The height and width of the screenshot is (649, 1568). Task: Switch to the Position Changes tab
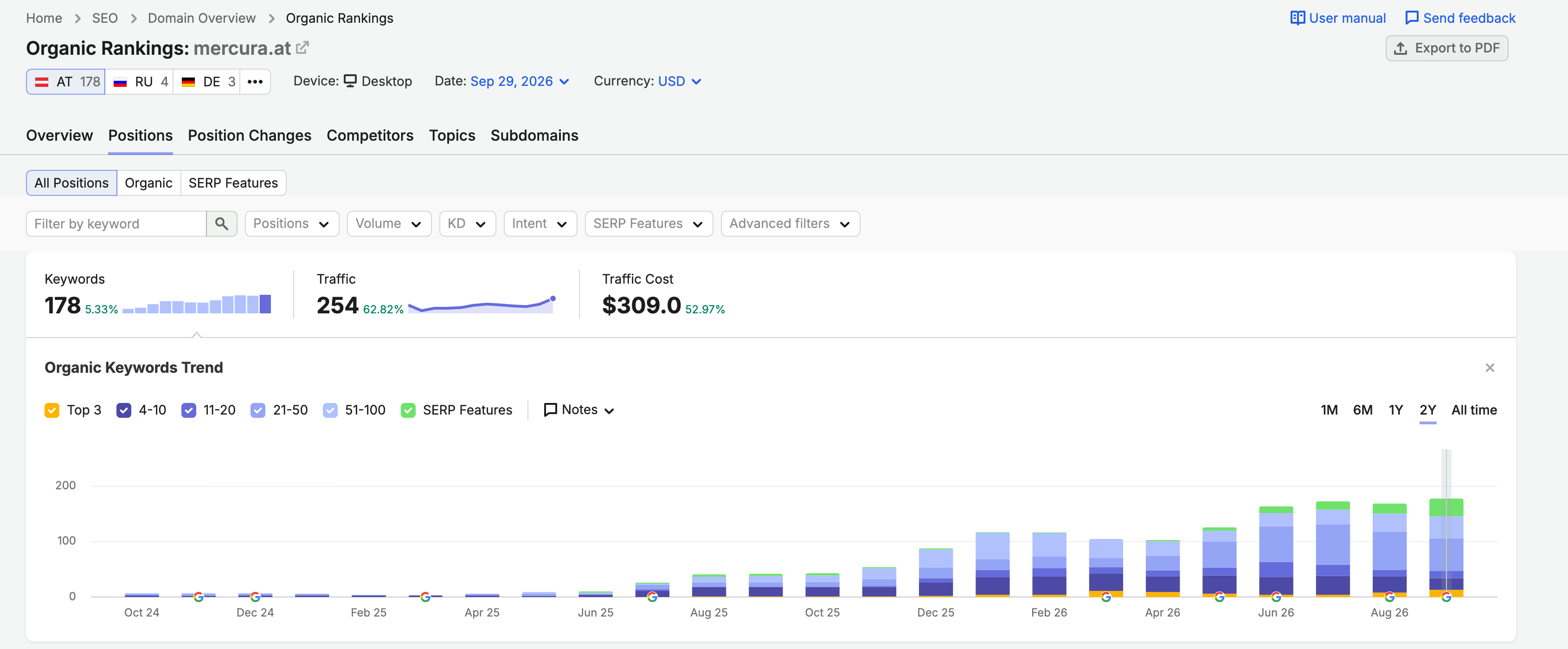click(250, 135)
